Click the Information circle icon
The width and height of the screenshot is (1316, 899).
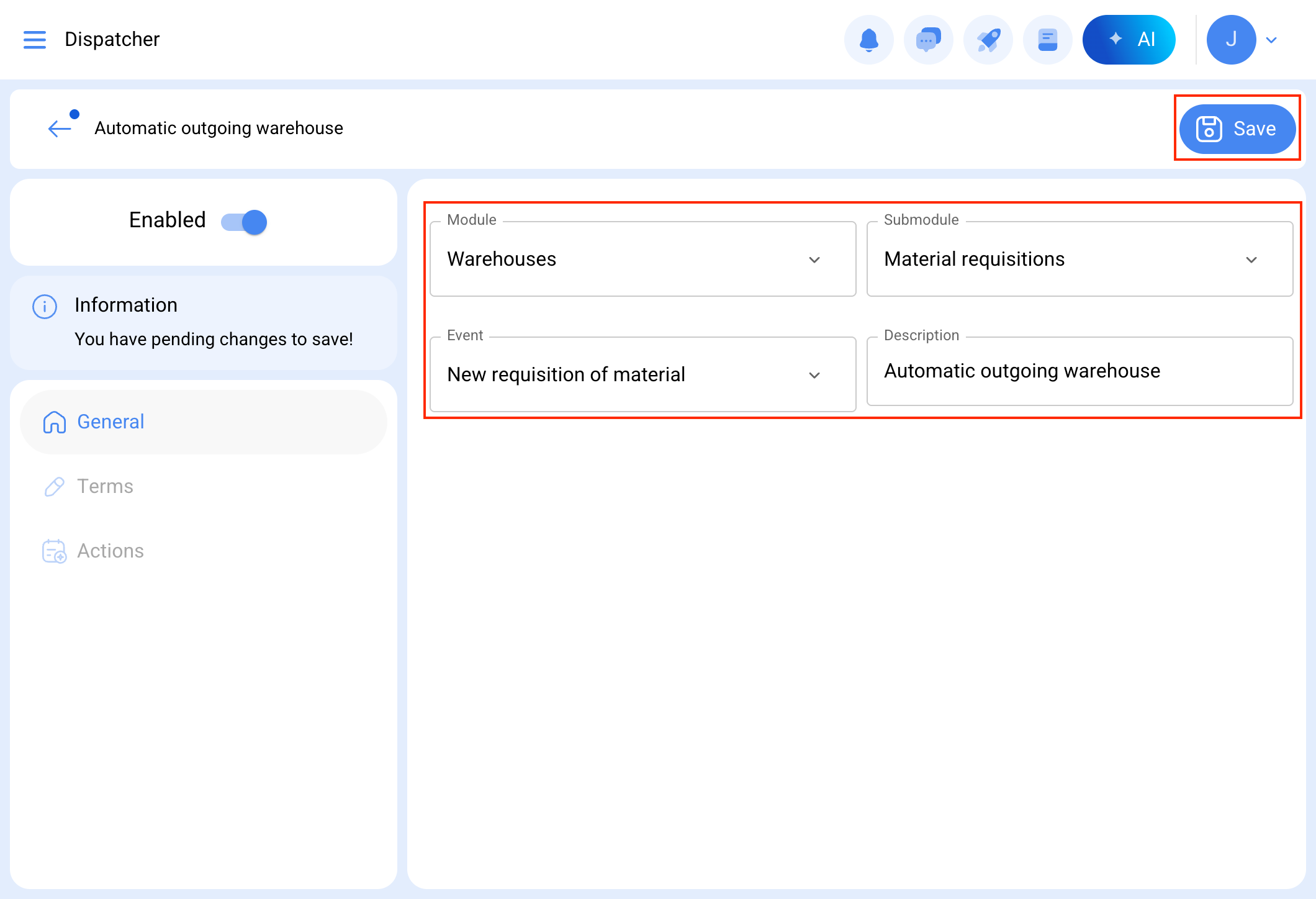point(45,306)
